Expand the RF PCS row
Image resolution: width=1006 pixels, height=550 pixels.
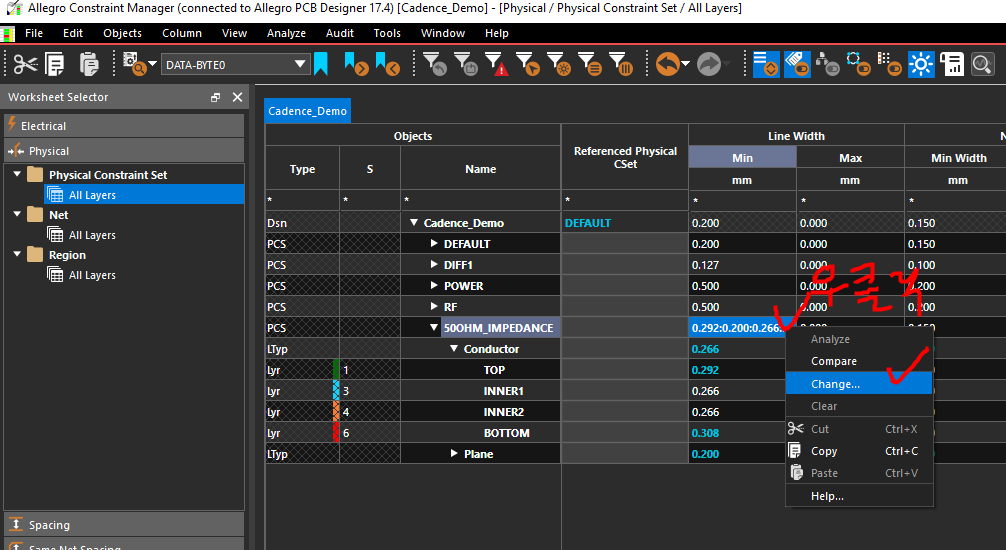click(x=434, y=307)
